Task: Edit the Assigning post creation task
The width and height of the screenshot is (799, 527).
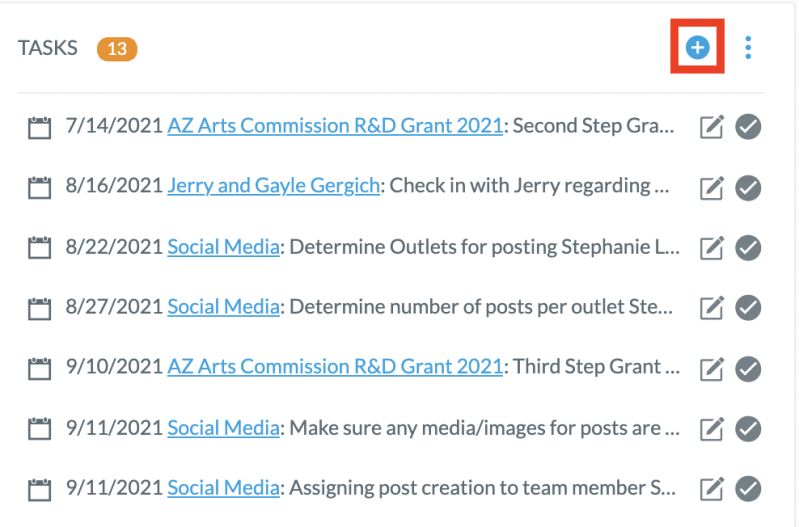Action: click(x=711, y=489)
